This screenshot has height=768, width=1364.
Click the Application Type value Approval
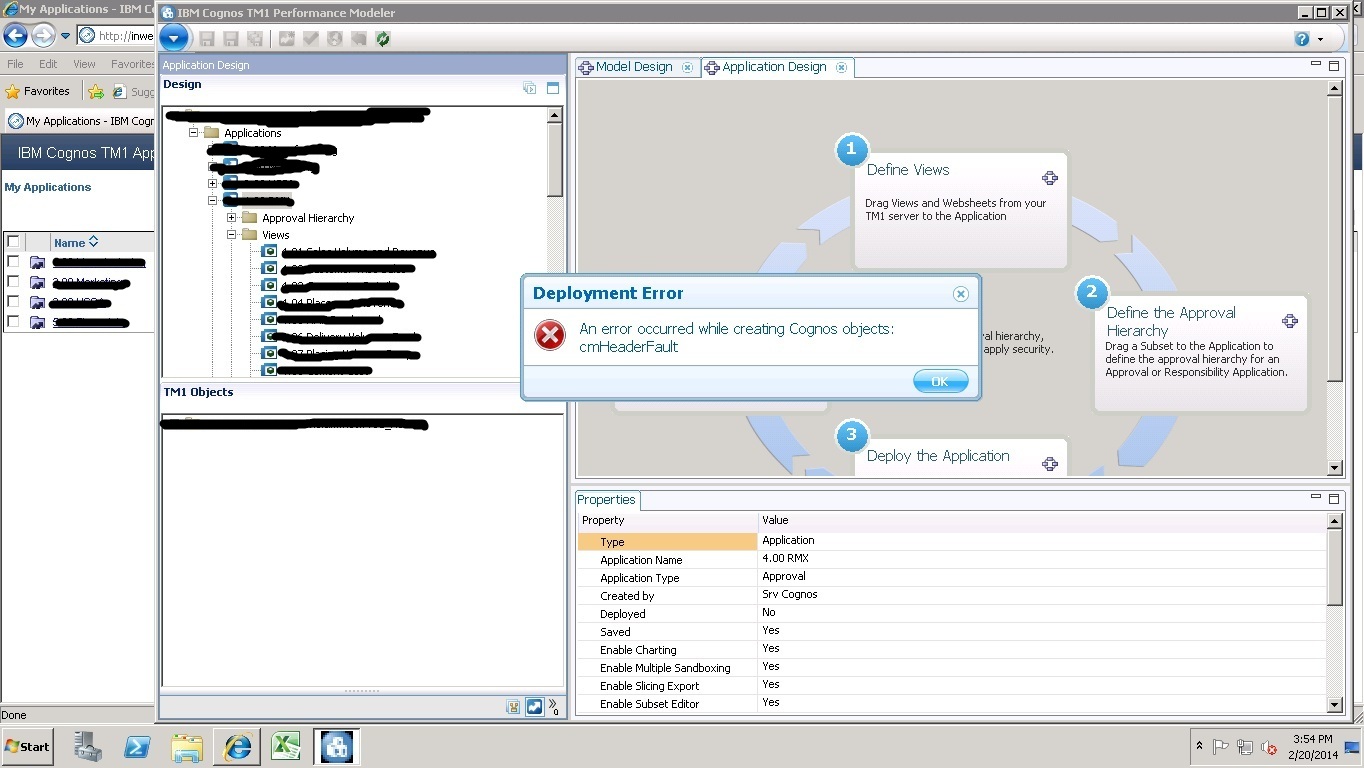[784, 577]
